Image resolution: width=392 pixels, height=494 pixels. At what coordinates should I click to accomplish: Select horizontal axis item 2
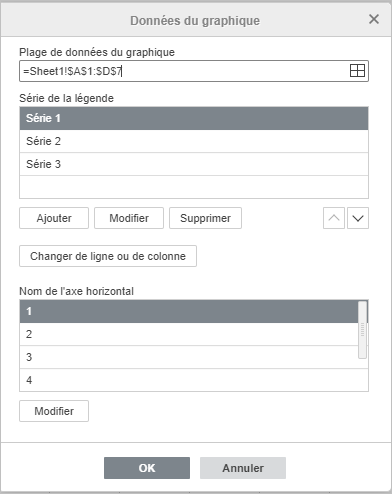click(x=189, y=334)
